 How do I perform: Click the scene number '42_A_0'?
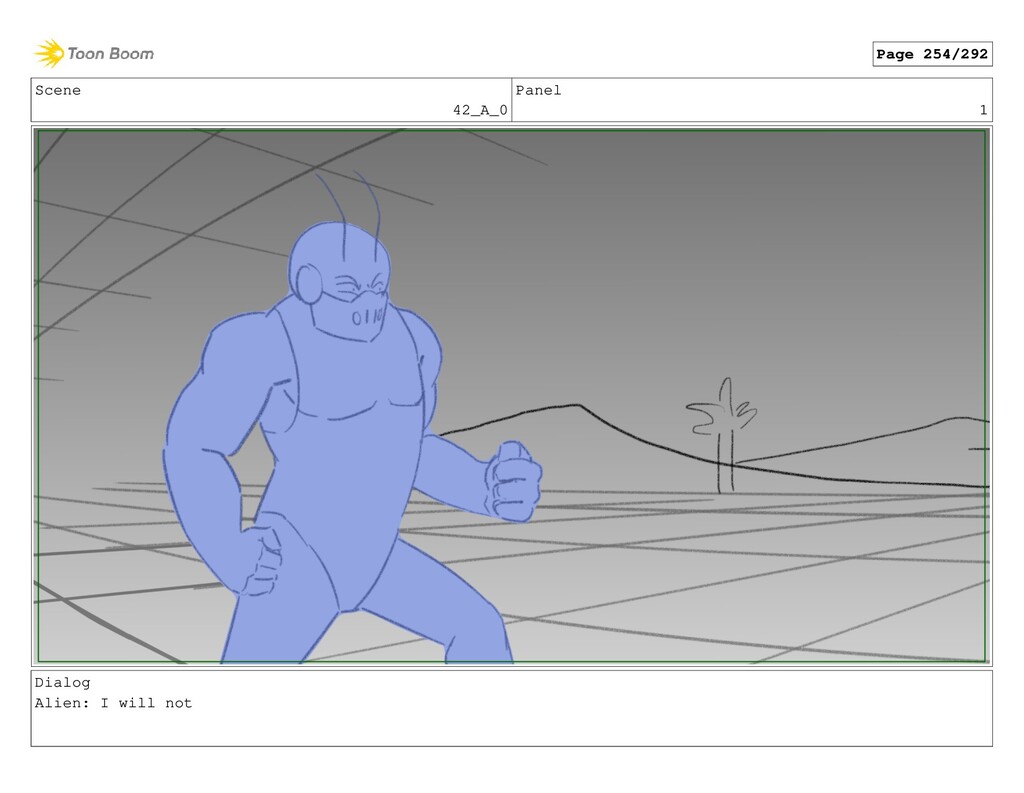[480, 110]
